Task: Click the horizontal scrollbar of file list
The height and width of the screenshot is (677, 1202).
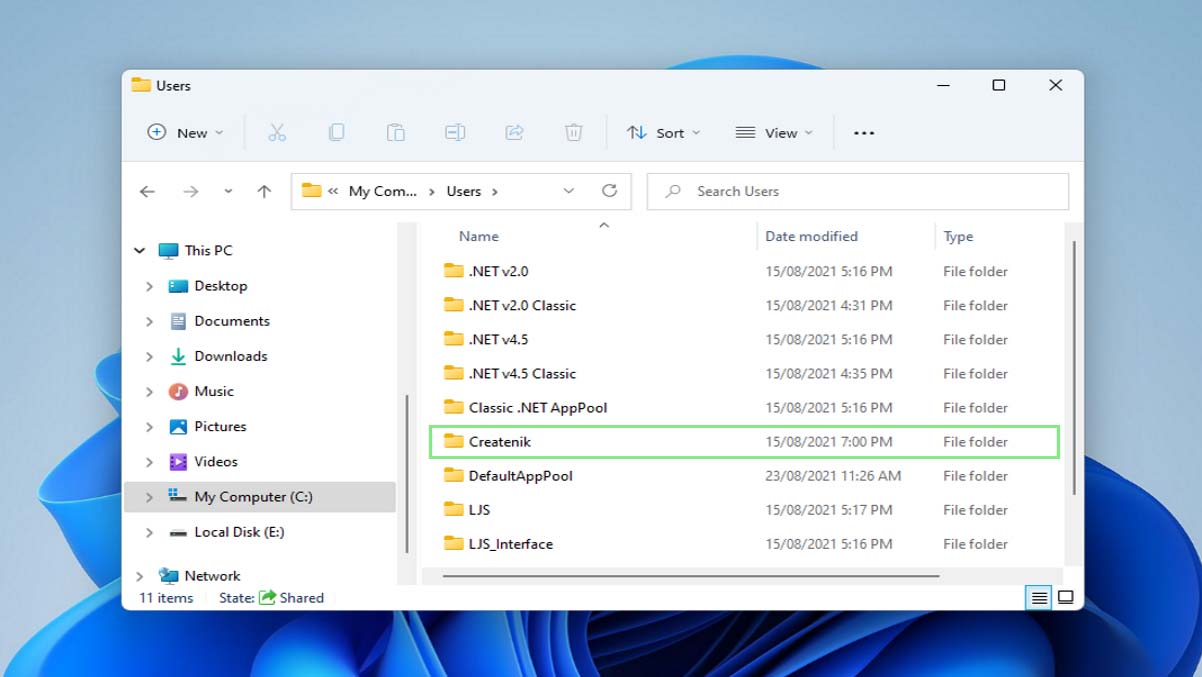Action: pyautogui.click(x=690, y=576)
